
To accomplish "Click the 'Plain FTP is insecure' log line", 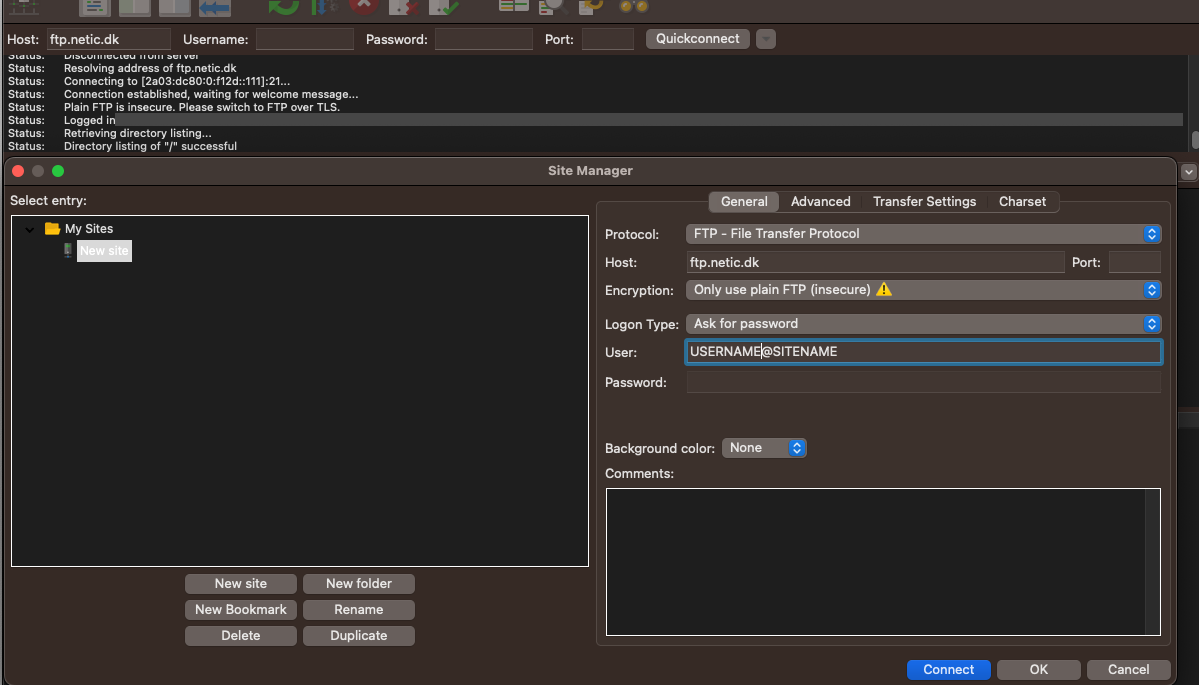I will coord(202,107).
